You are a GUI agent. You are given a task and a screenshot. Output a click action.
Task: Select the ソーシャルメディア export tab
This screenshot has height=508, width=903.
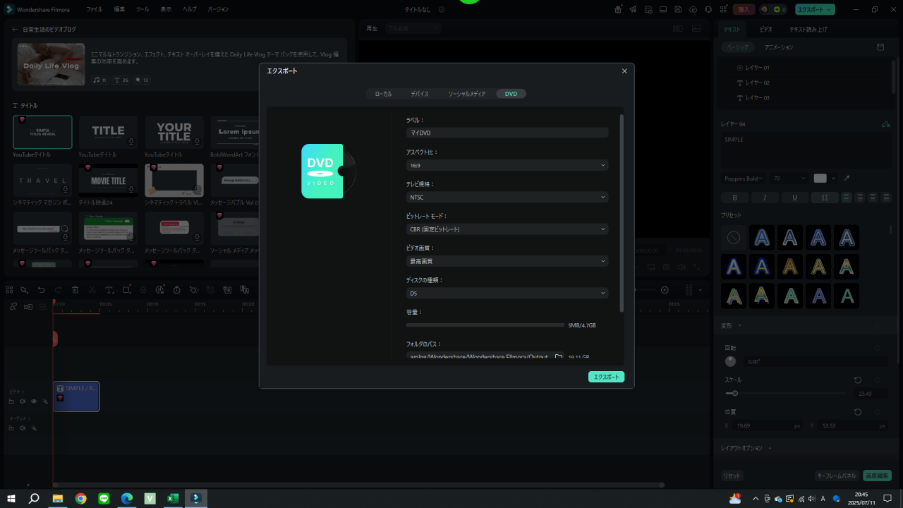tap(466, 93)
